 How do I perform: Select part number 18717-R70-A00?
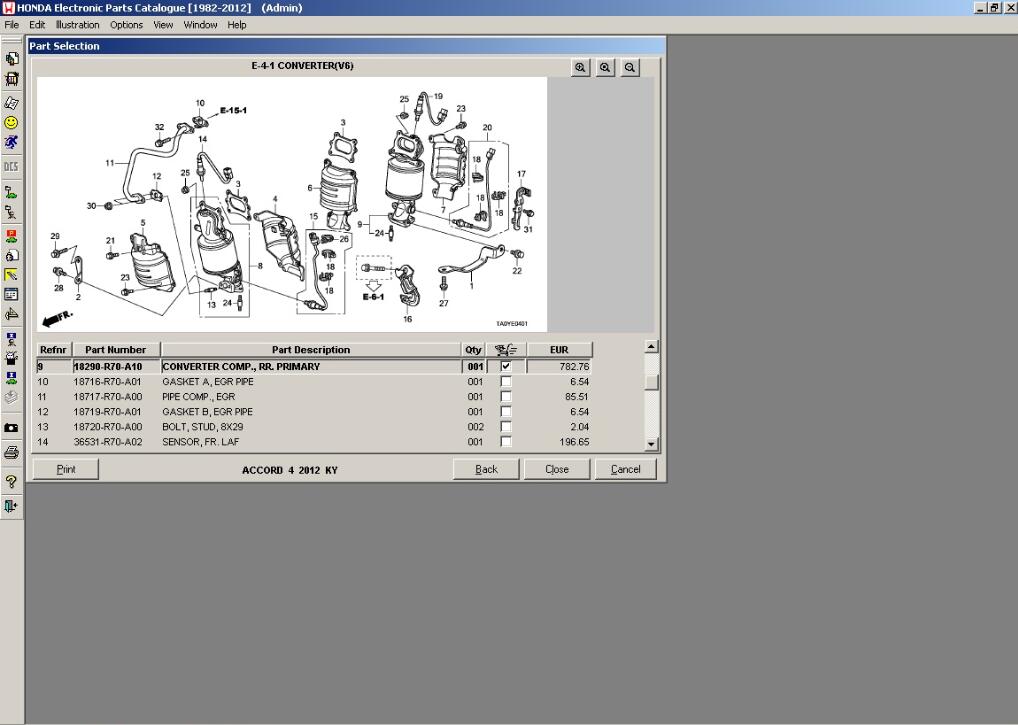(x=107, y=397)
